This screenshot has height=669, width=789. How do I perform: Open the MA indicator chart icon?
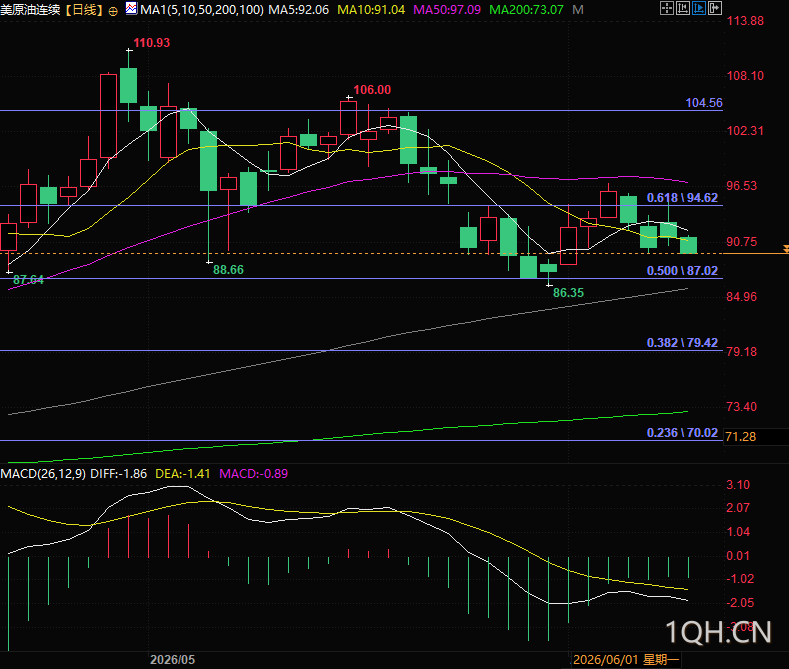(131, 8)
